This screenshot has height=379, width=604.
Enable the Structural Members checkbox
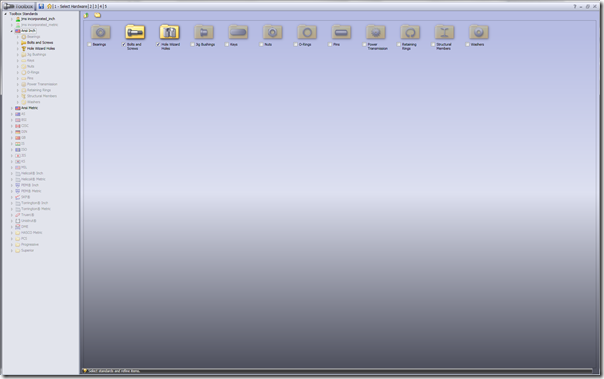(x=433, y=45)
